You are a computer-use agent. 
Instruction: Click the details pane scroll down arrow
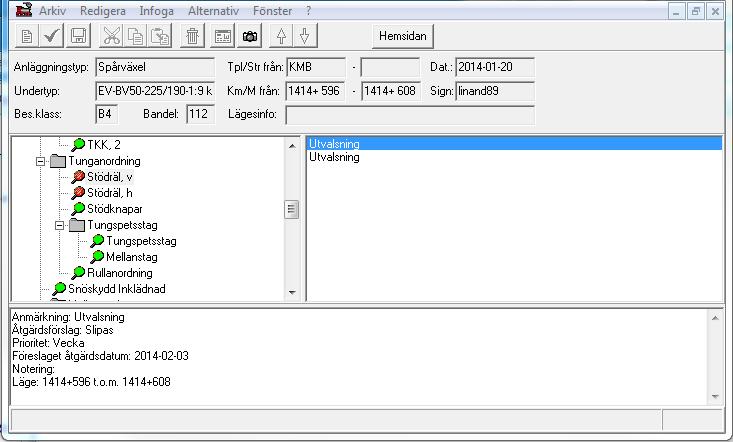tap(715, 397)
